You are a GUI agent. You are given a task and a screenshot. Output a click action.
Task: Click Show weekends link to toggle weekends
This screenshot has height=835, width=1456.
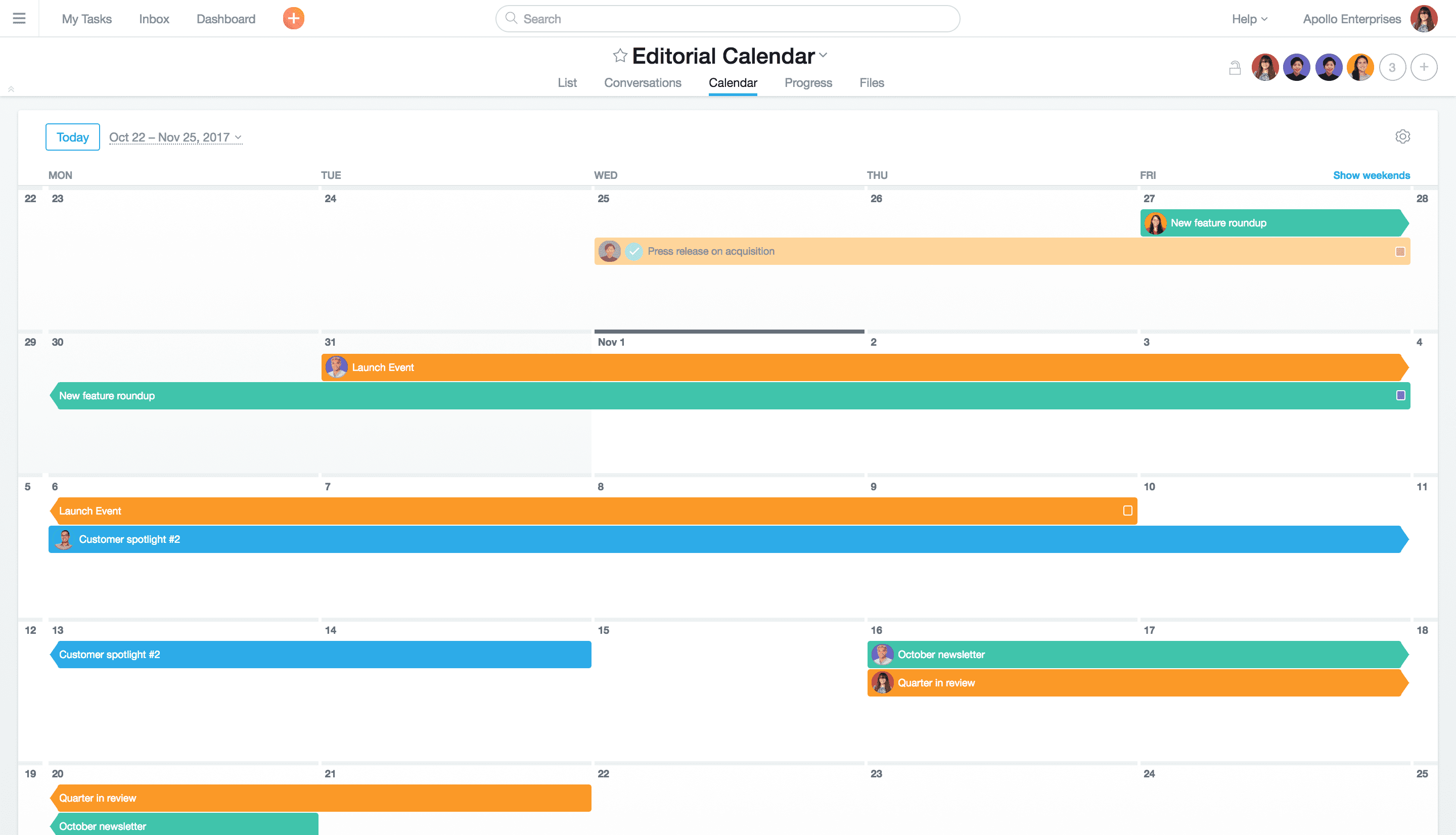click(x=1371, y=175)
